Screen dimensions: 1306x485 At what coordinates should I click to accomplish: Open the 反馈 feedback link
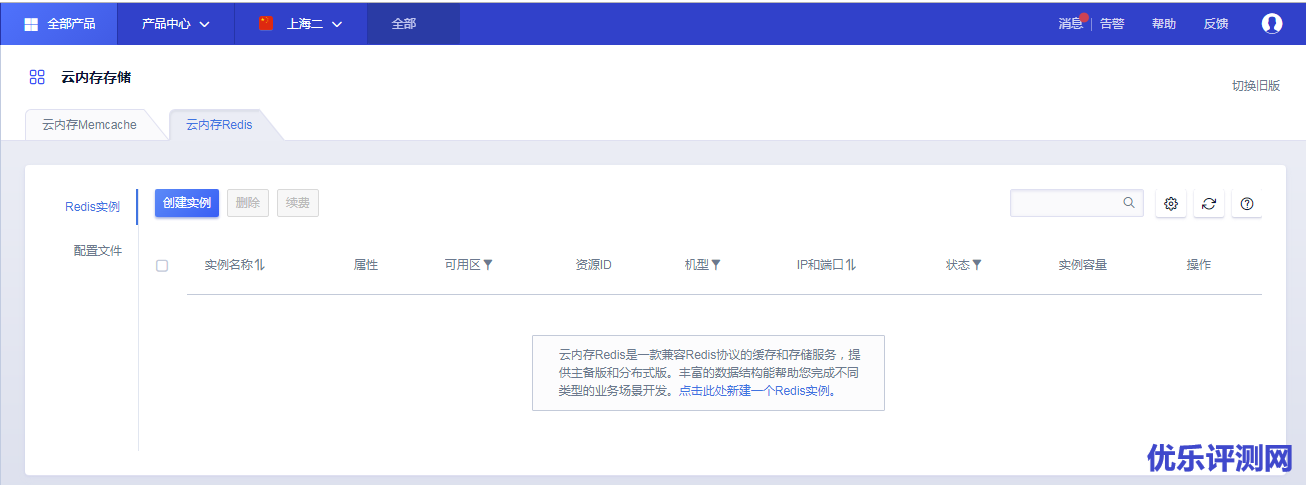tap(1216, 23)
